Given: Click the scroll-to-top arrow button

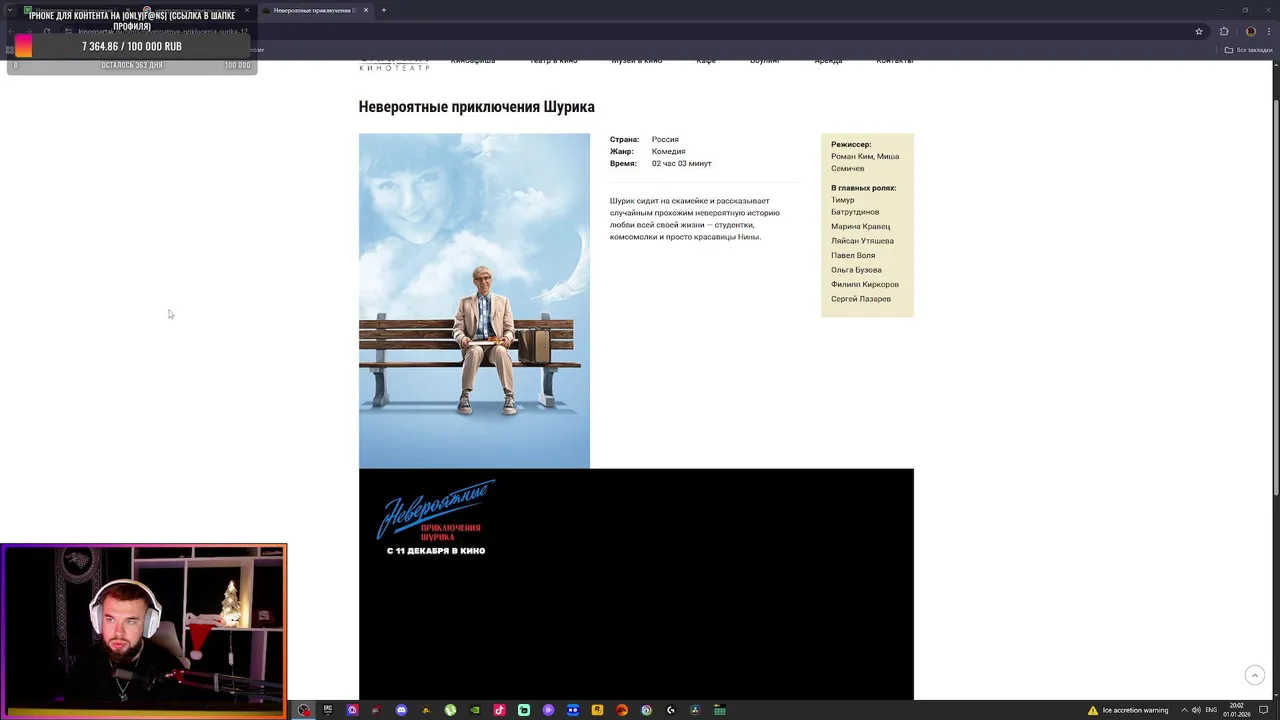Looking at the screenshot, I should click(1254, 676).
